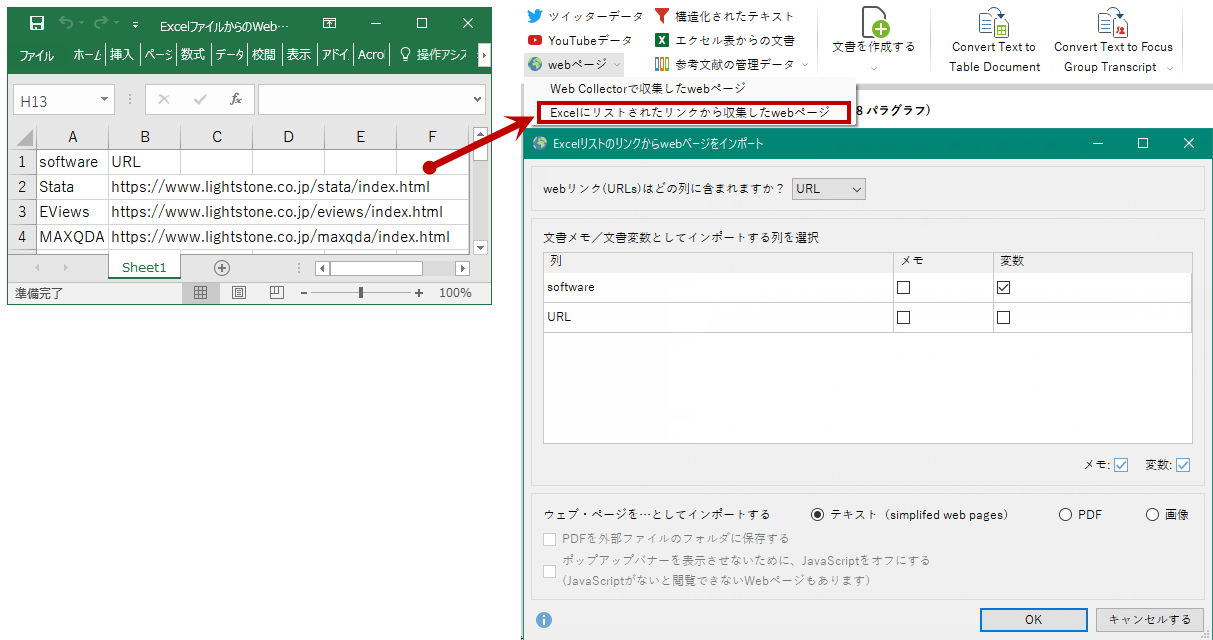This screenshot has height=640, width=1213.
Task: Click Convert Text to Table Document icon
Action: click(x=994, y=21)
